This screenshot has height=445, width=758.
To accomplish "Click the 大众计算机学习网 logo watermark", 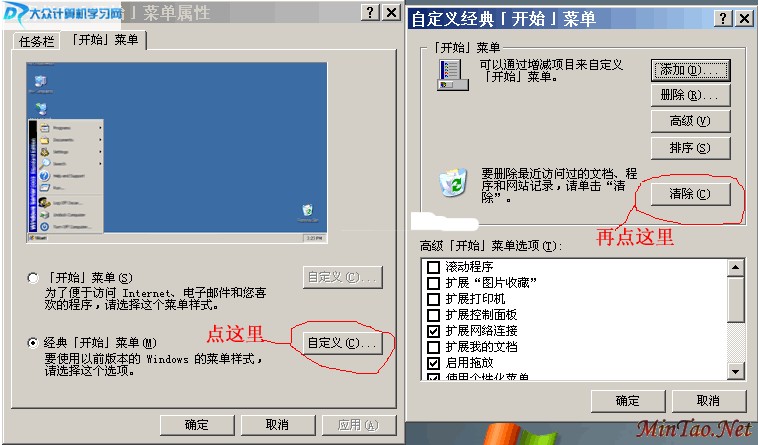I will 63,14.
